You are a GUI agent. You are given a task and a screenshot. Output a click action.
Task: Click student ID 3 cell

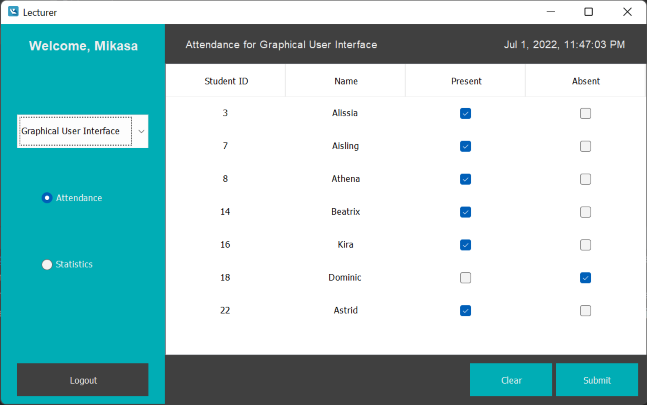[225, 113]
